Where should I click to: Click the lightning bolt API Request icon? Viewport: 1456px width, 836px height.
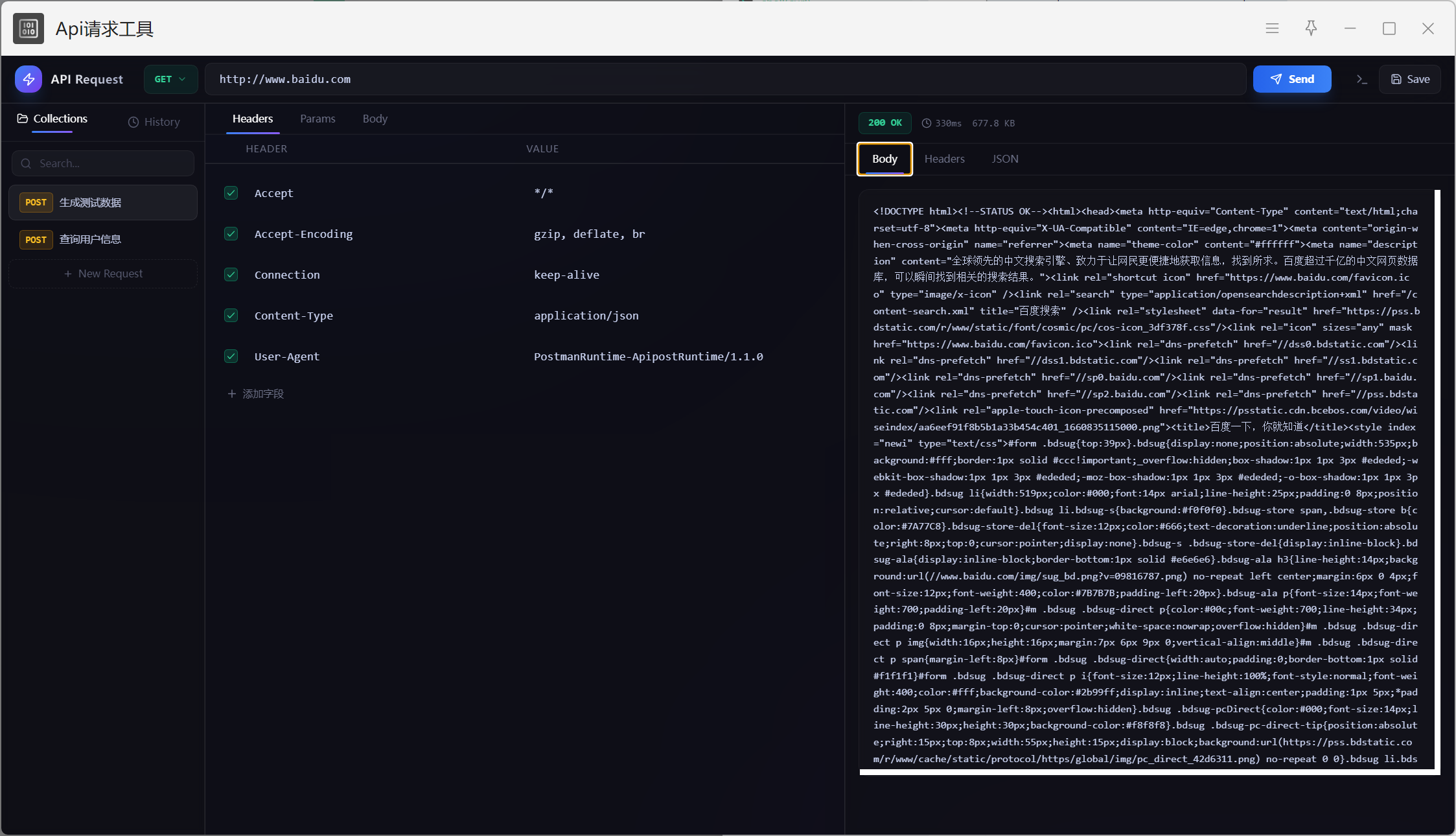(29, 79)
